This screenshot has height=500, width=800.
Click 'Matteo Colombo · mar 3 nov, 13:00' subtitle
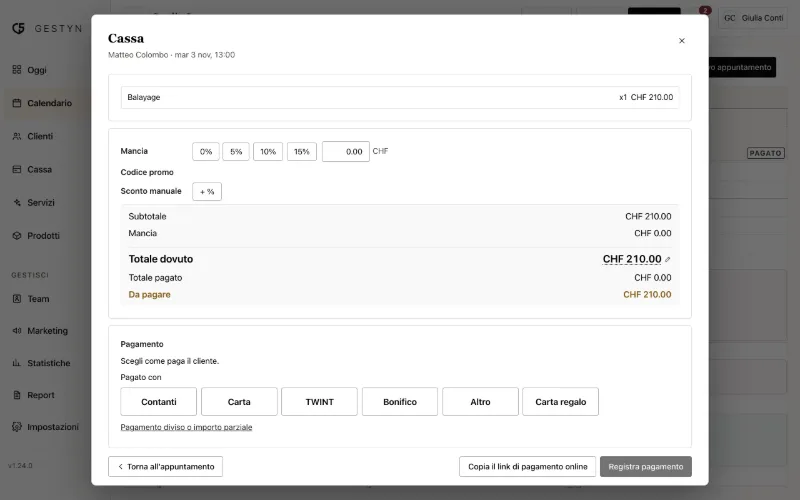click(x=171, y=55)
